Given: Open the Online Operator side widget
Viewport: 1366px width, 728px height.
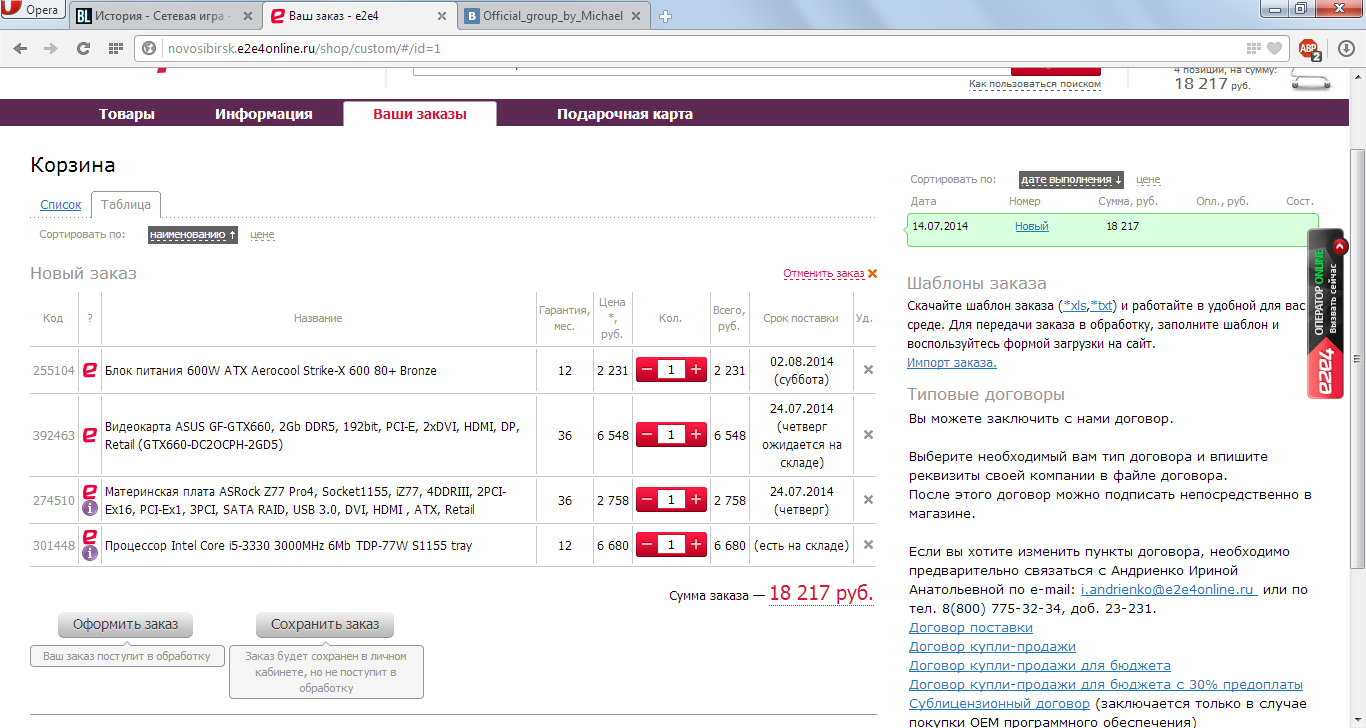Looking at the screenshot, I should coord(1326,314).
